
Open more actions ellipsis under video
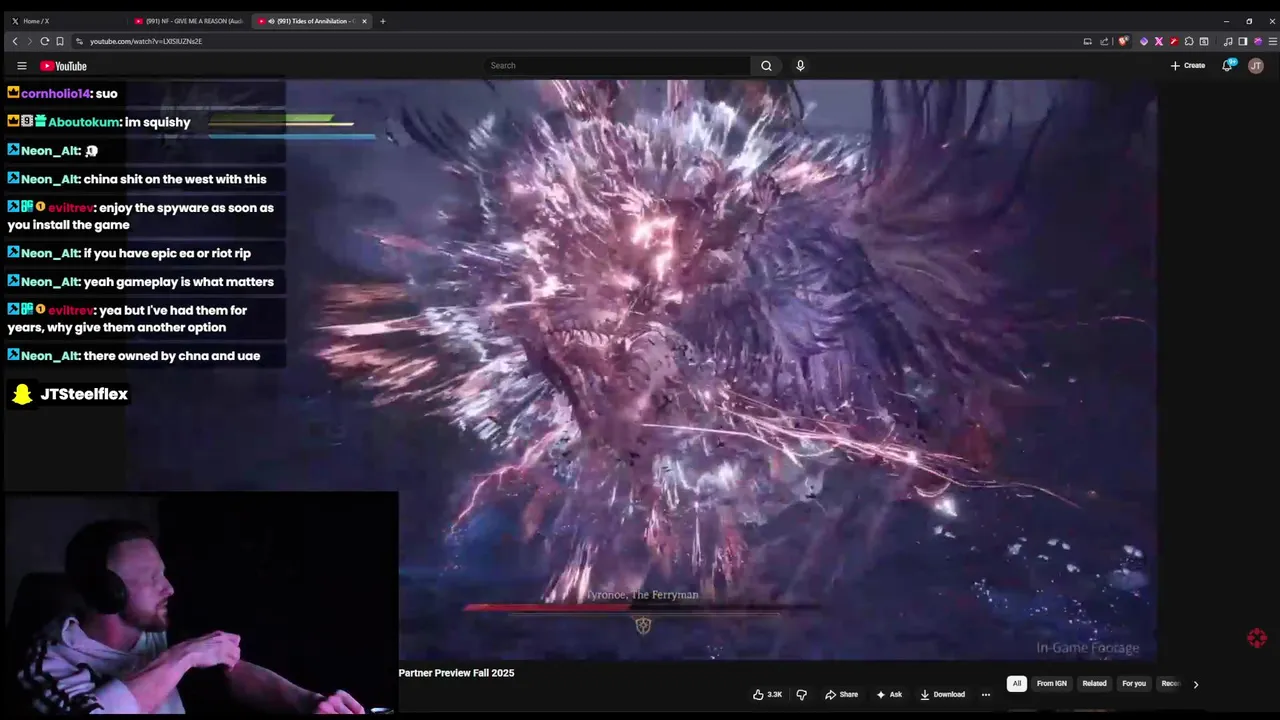[x=985, y=694]
